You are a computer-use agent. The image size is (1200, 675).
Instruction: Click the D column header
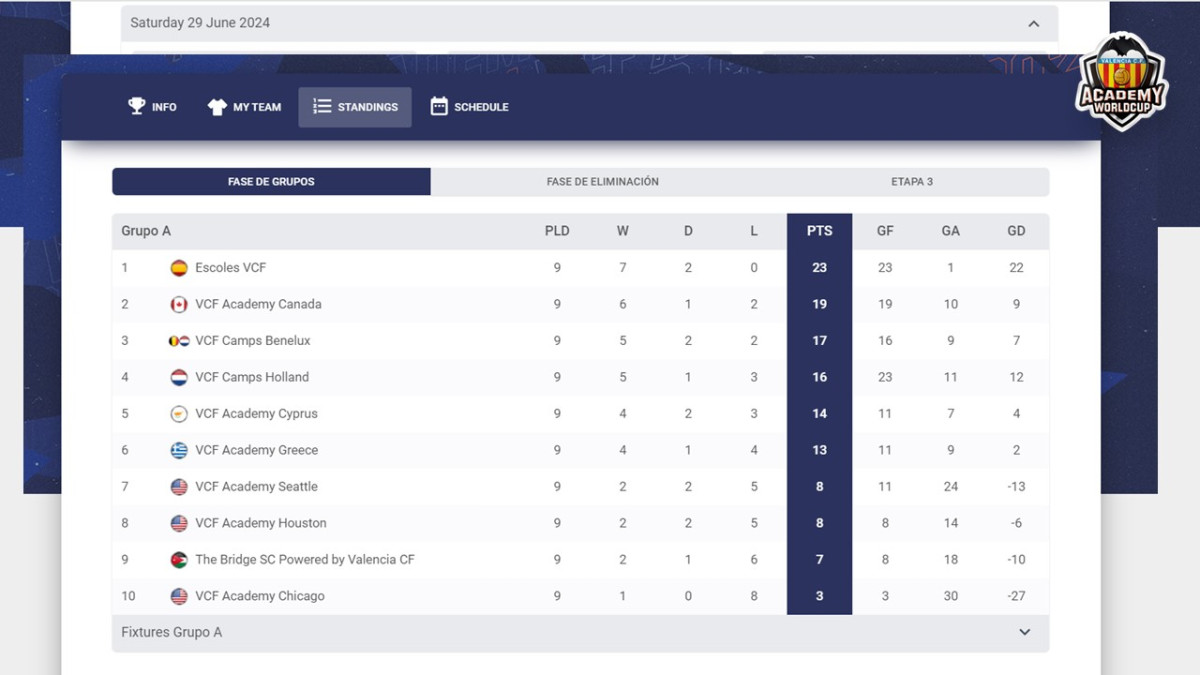[688, 231]
